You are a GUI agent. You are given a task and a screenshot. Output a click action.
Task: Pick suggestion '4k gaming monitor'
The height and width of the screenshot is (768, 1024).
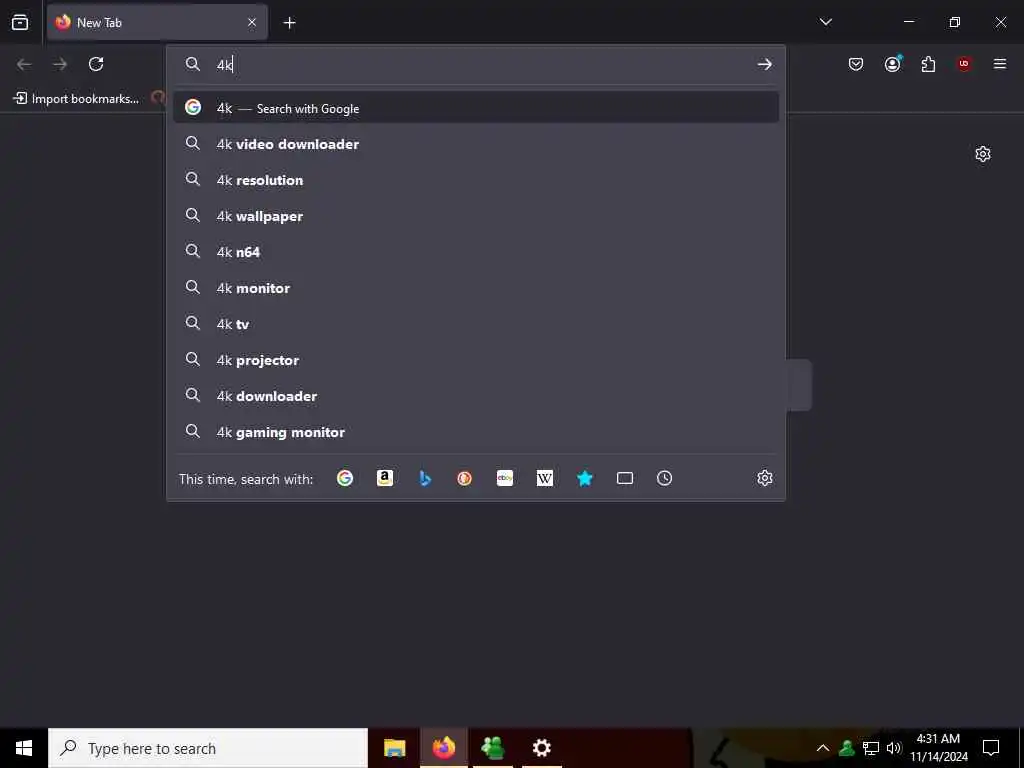pos(476,432)
